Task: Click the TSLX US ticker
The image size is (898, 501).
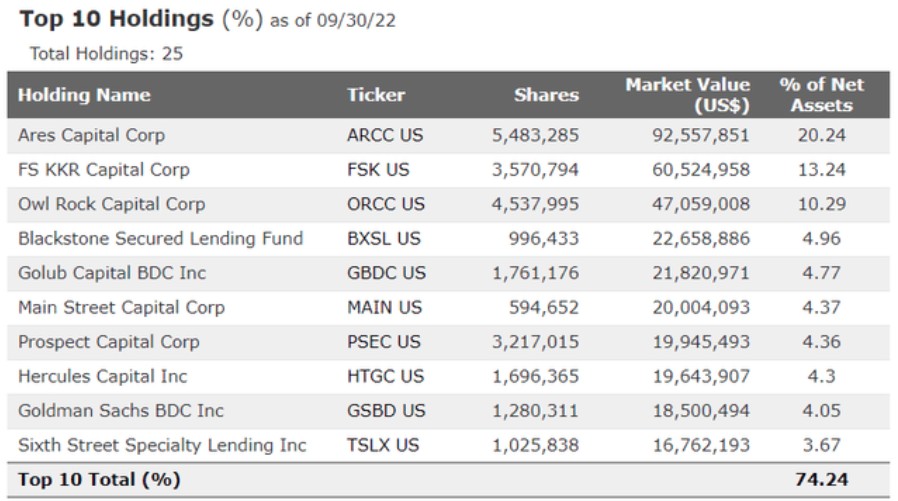Action: point(383,445)
